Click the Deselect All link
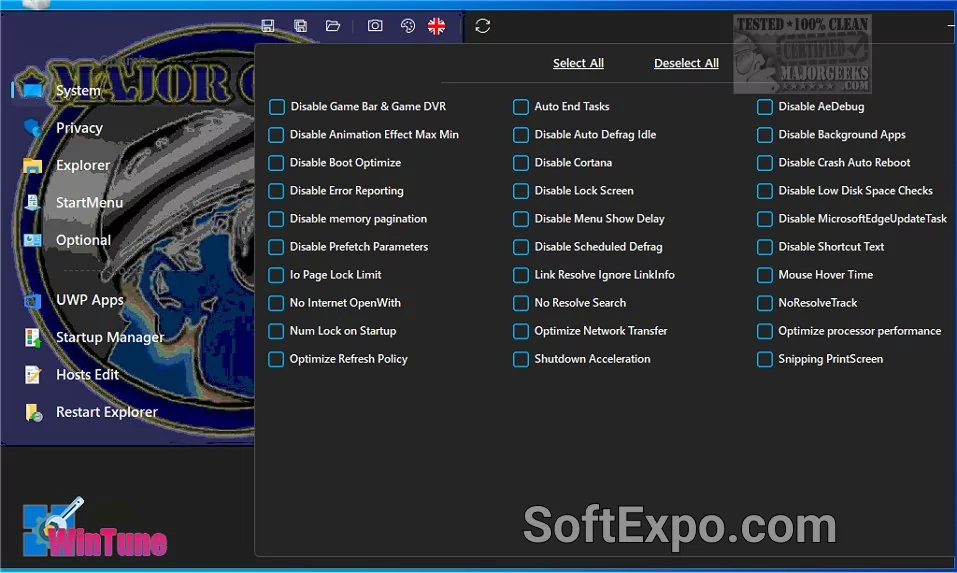 point(686,63)
